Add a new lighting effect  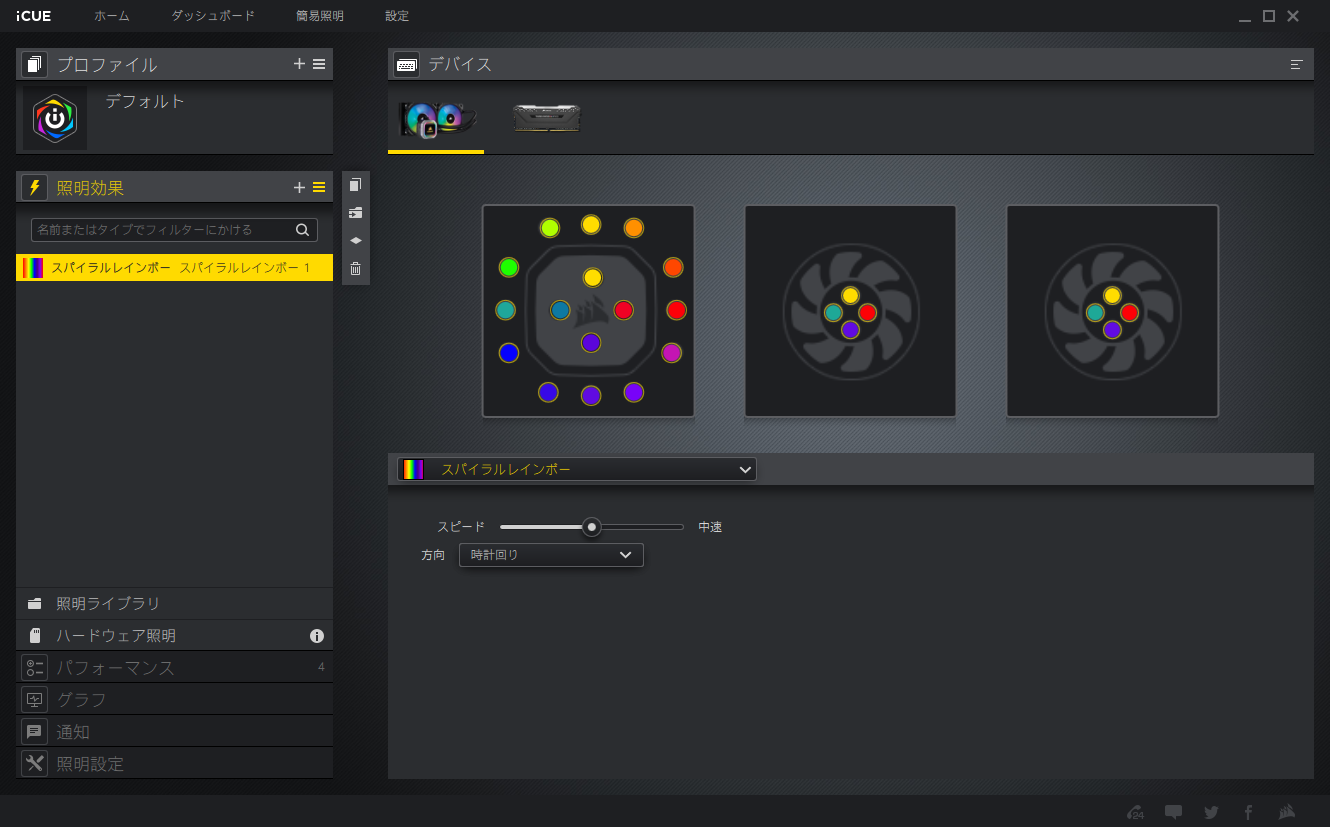[x=299, y=187]
